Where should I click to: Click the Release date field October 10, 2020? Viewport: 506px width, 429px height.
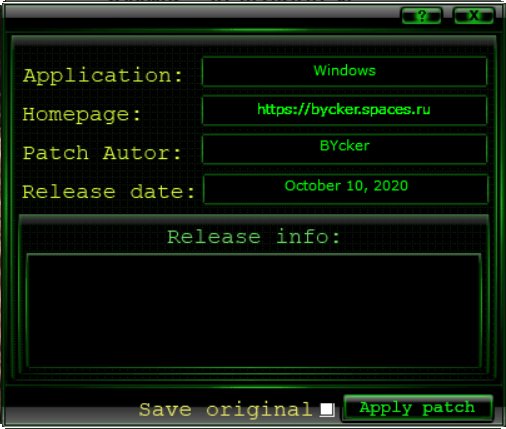345,189
